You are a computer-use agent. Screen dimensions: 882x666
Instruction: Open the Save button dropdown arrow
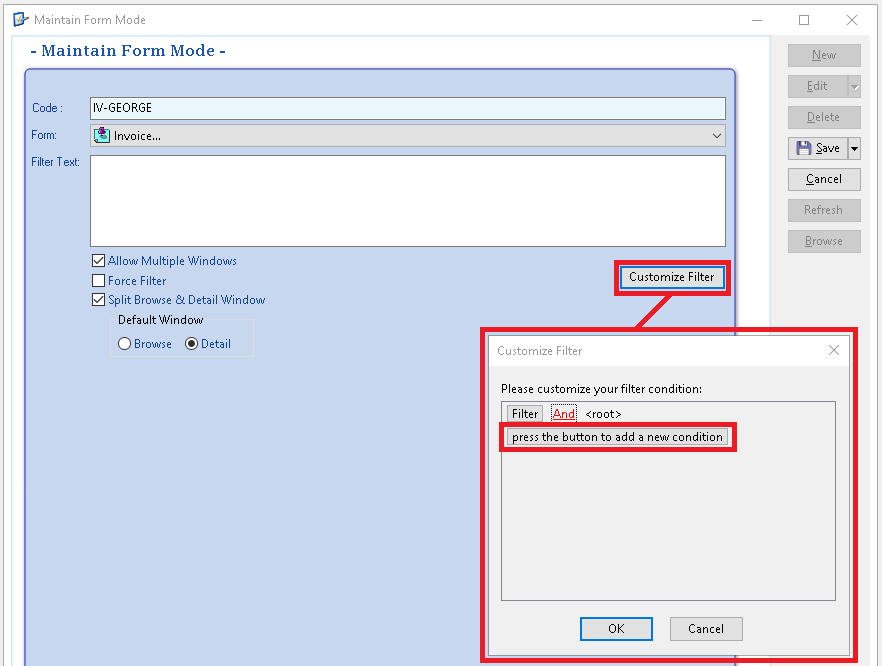pyautogui.click(x=854, y=149)
